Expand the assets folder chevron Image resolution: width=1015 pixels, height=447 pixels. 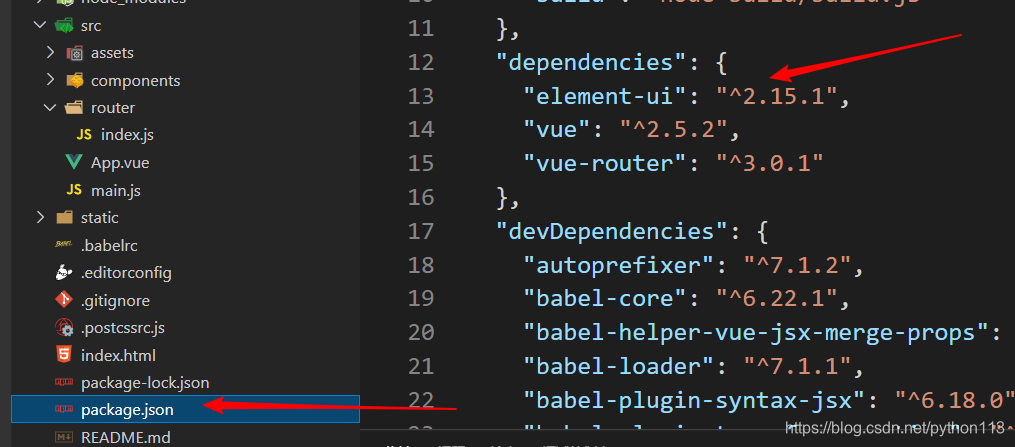50,52
